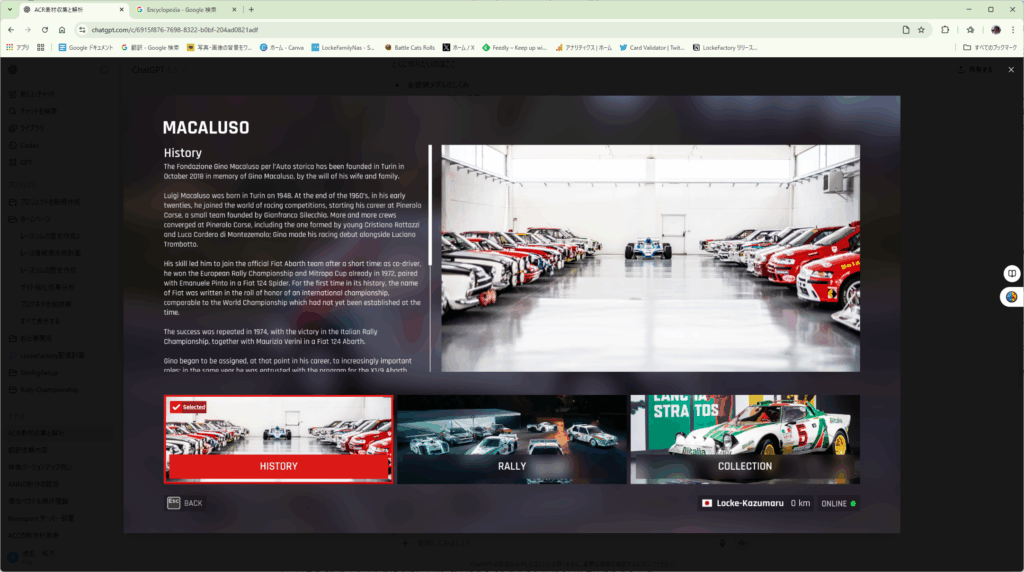Viewport: 1024px width, 572px height.
Task: Open the tab search dropdown arrow
Action: (10, 9)
